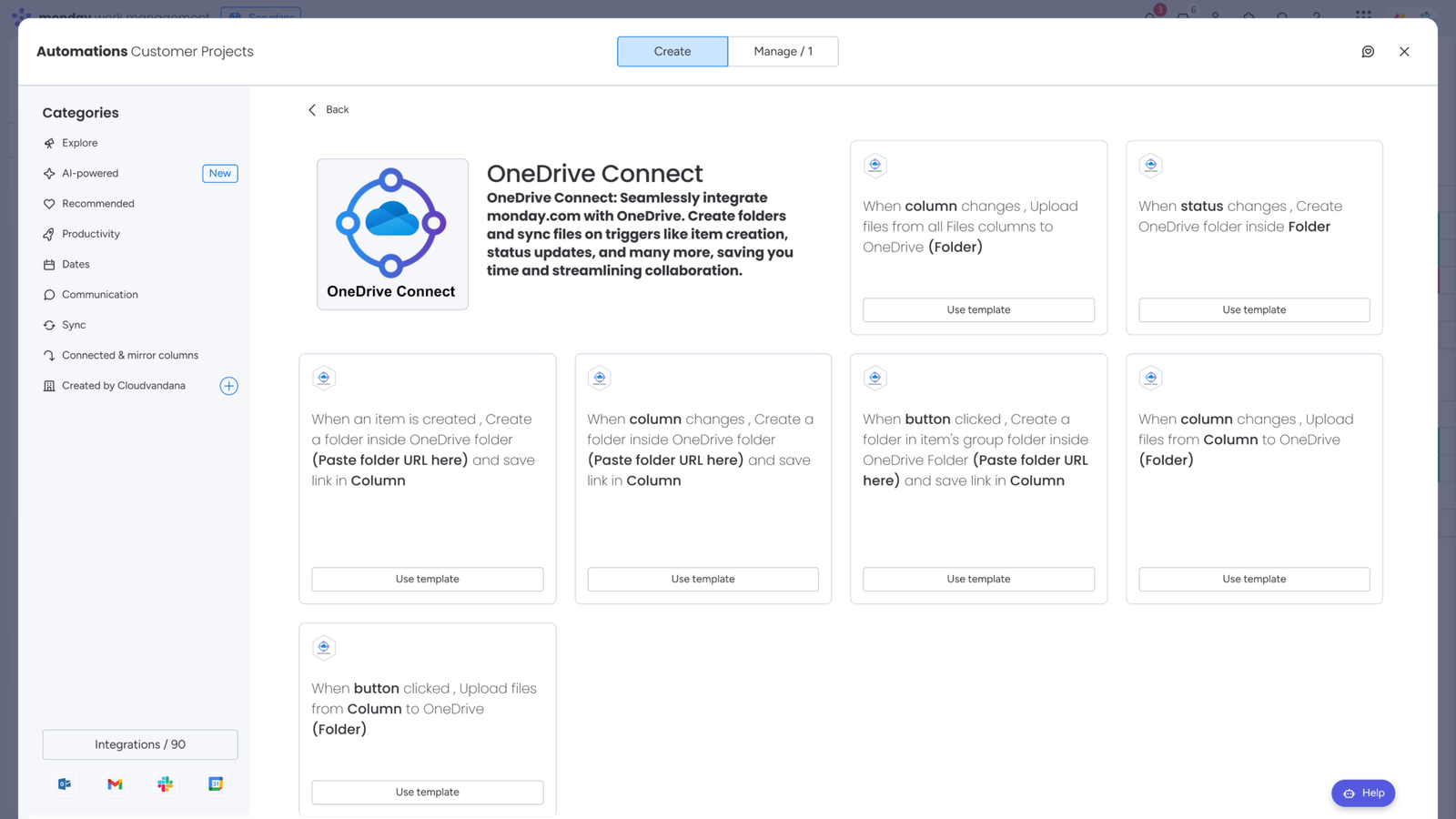Click the Dates calendar icon
Viewport: 1456px width, 819px height.
[x=49, y=265]
